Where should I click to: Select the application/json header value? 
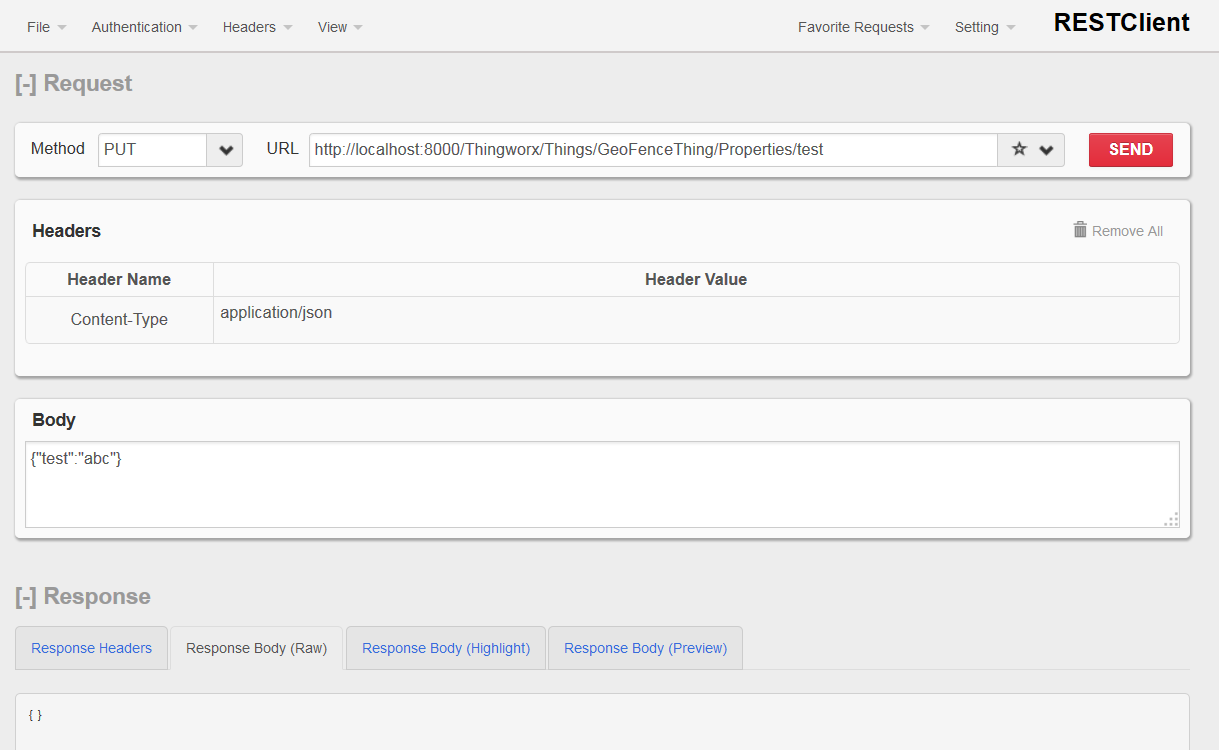pyautogui.click(x=276, y=313)
